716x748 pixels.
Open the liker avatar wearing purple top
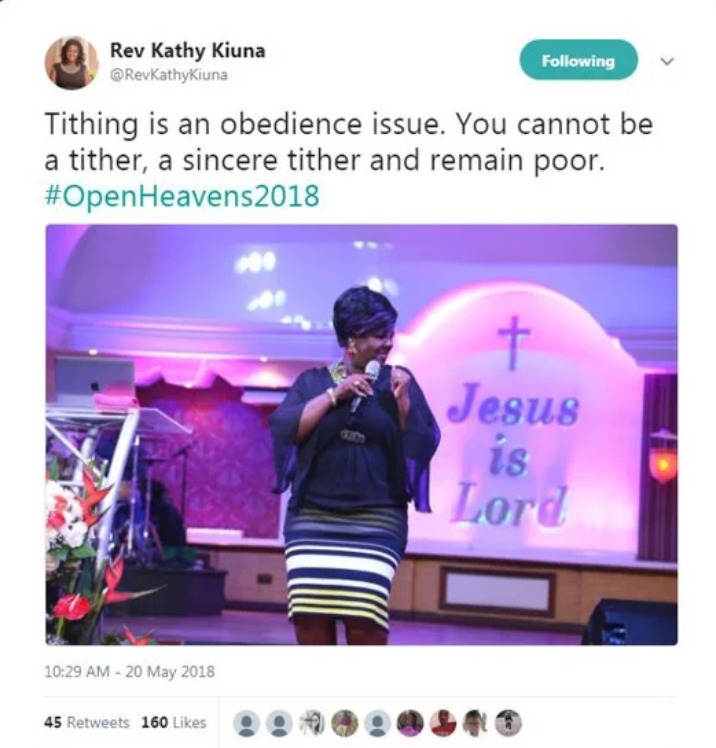pyautogui.click(x=410, y=723)
